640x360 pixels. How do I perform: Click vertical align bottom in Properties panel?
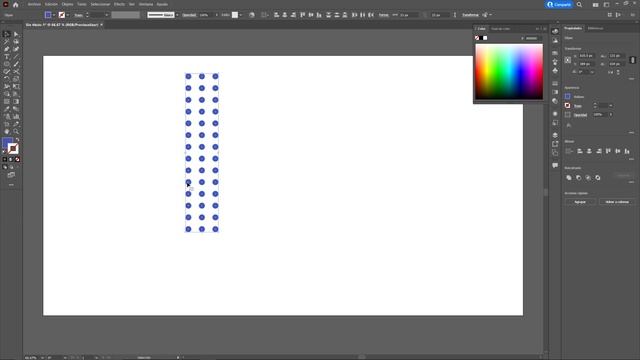(x=627, y=151)
